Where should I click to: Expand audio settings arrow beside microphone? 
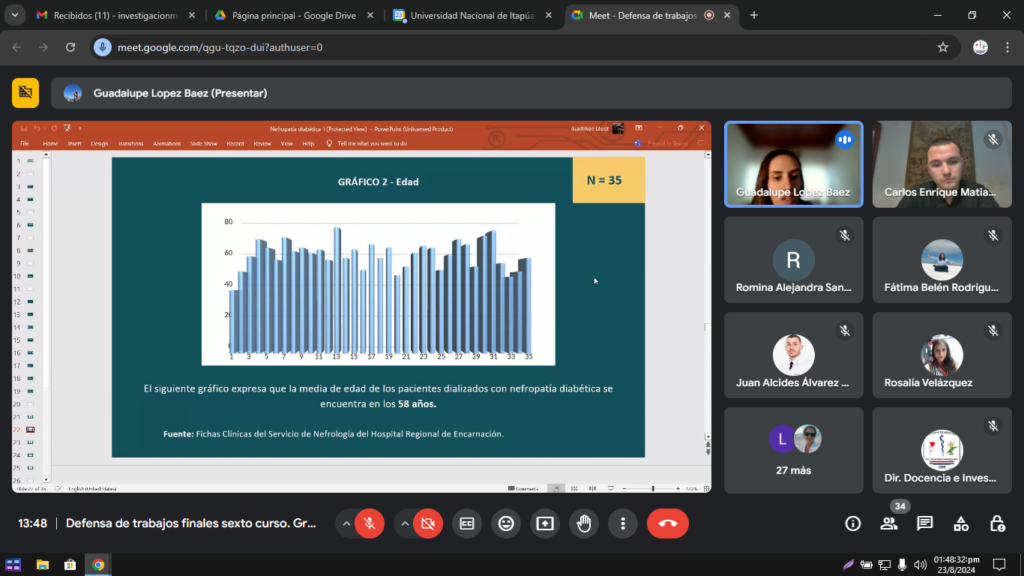[346, 523]
